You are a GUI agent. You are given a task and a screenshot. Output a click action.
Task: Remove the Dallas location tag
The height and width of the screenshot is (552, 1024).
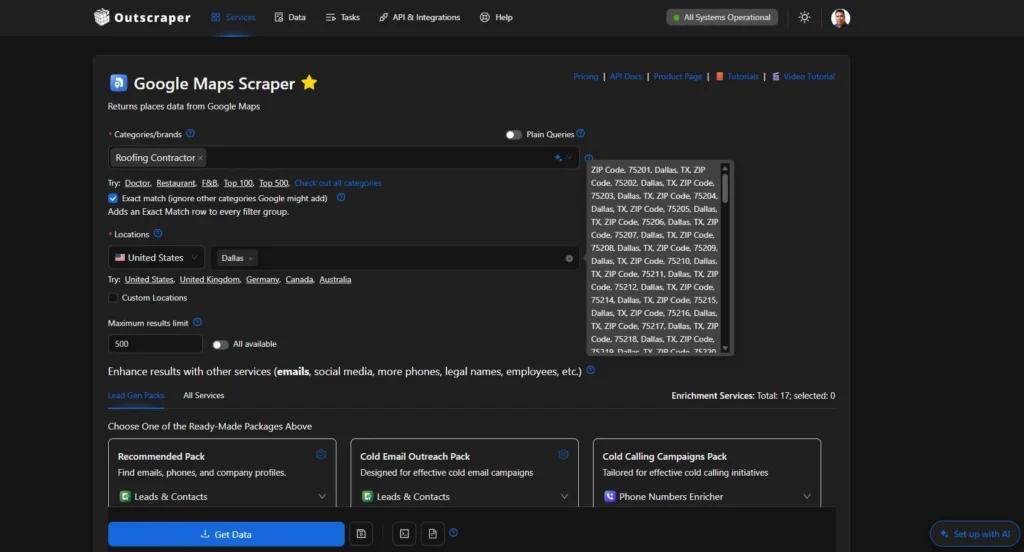tap(250, 259)
